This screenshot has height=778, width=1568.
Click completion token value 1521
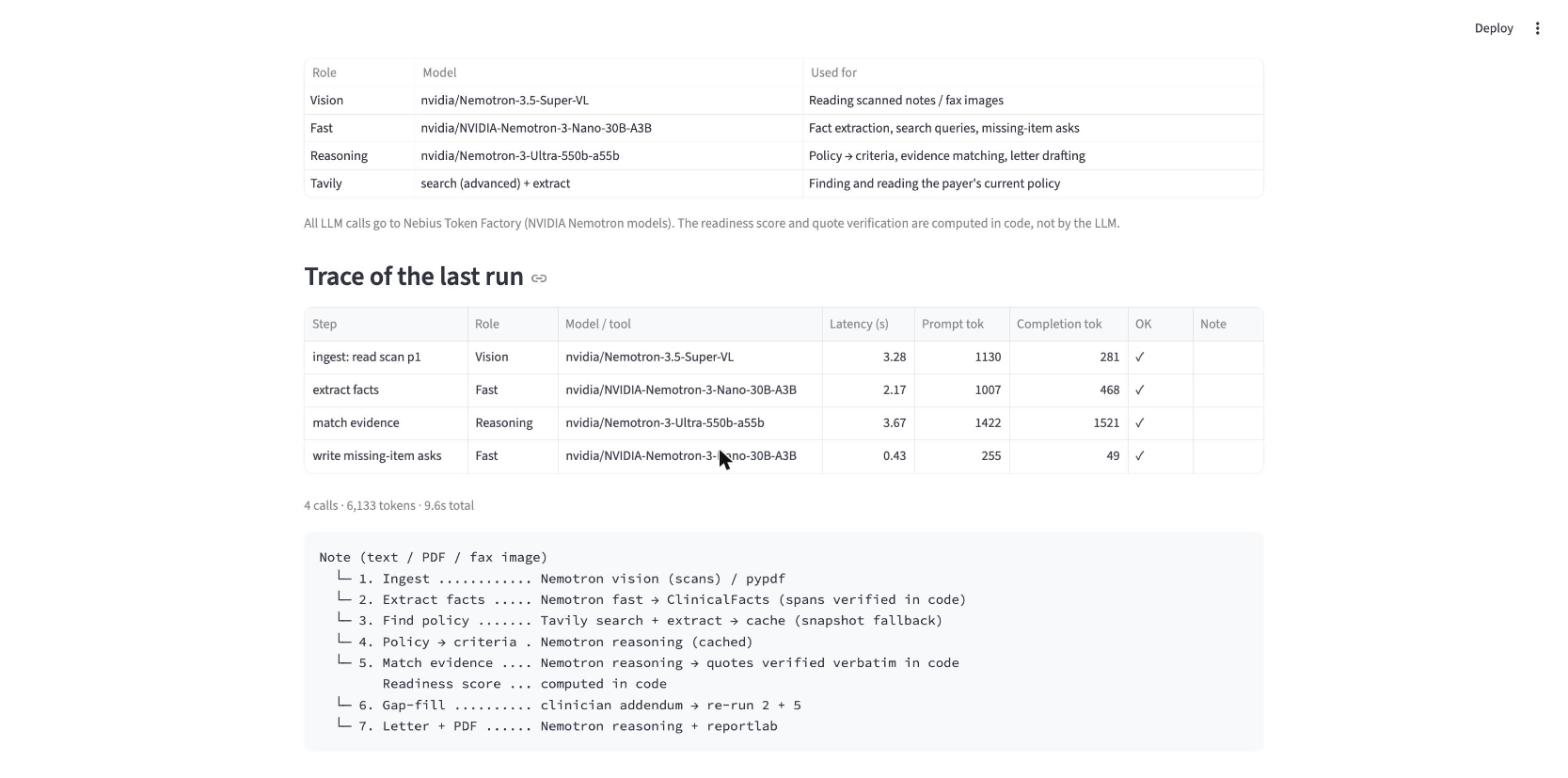point(1069,423)
